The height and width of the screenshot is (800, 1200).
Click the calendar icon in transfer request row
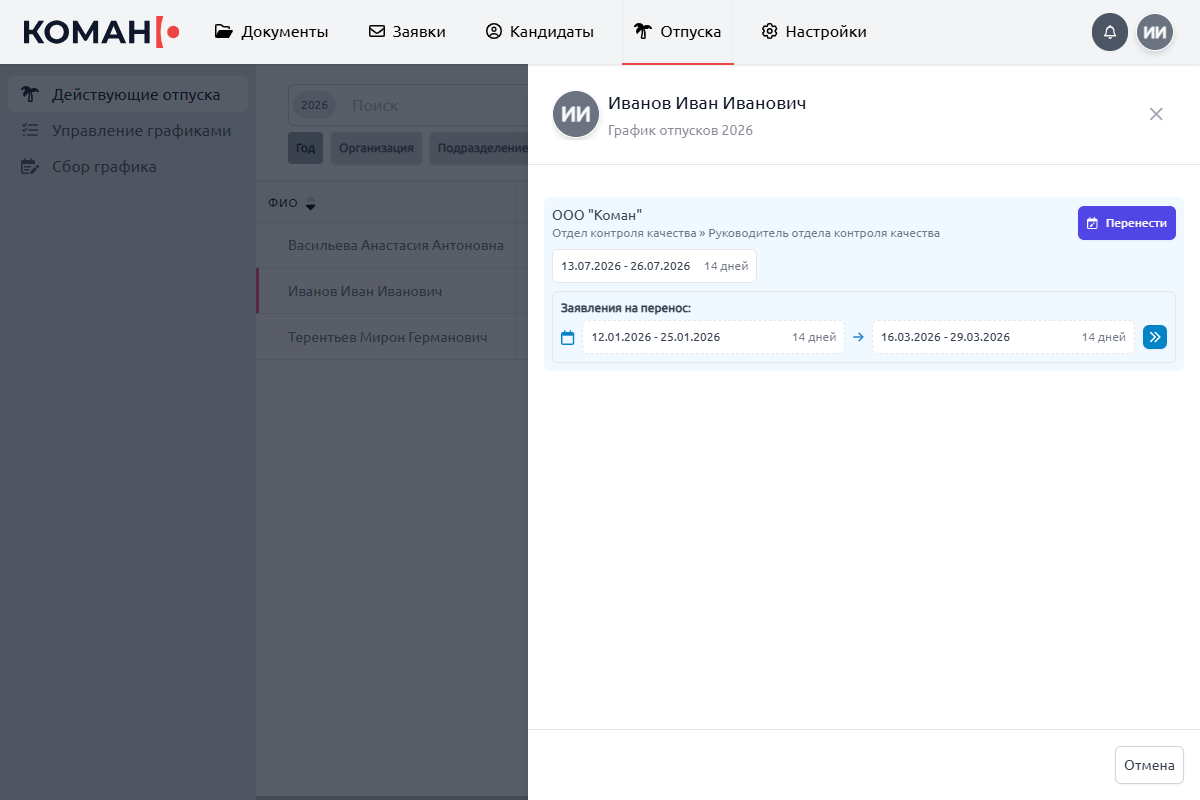[567, 338]
